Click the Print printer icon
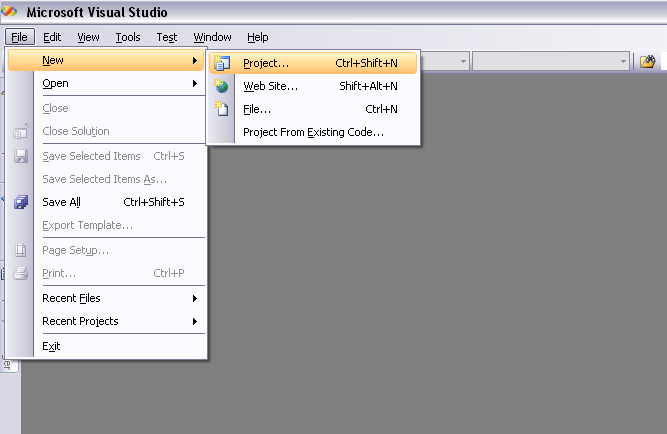667x434 pixels. [20, 273]
